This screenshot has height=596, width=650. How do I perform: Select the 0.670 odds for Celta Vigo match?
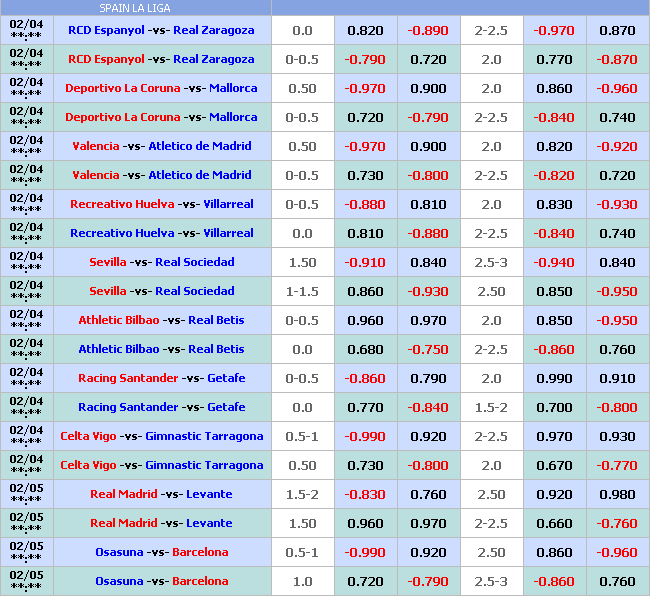point(554,465)
